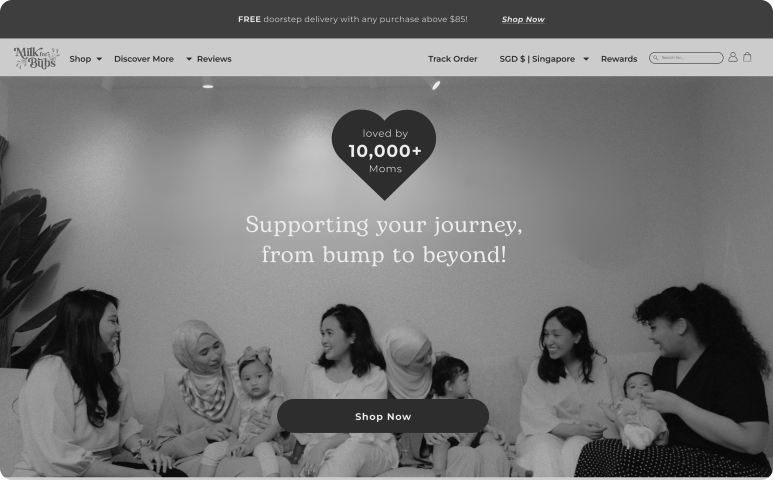
Task: Focus the 'Search for...' input field
Action: (x=686, y=58)
